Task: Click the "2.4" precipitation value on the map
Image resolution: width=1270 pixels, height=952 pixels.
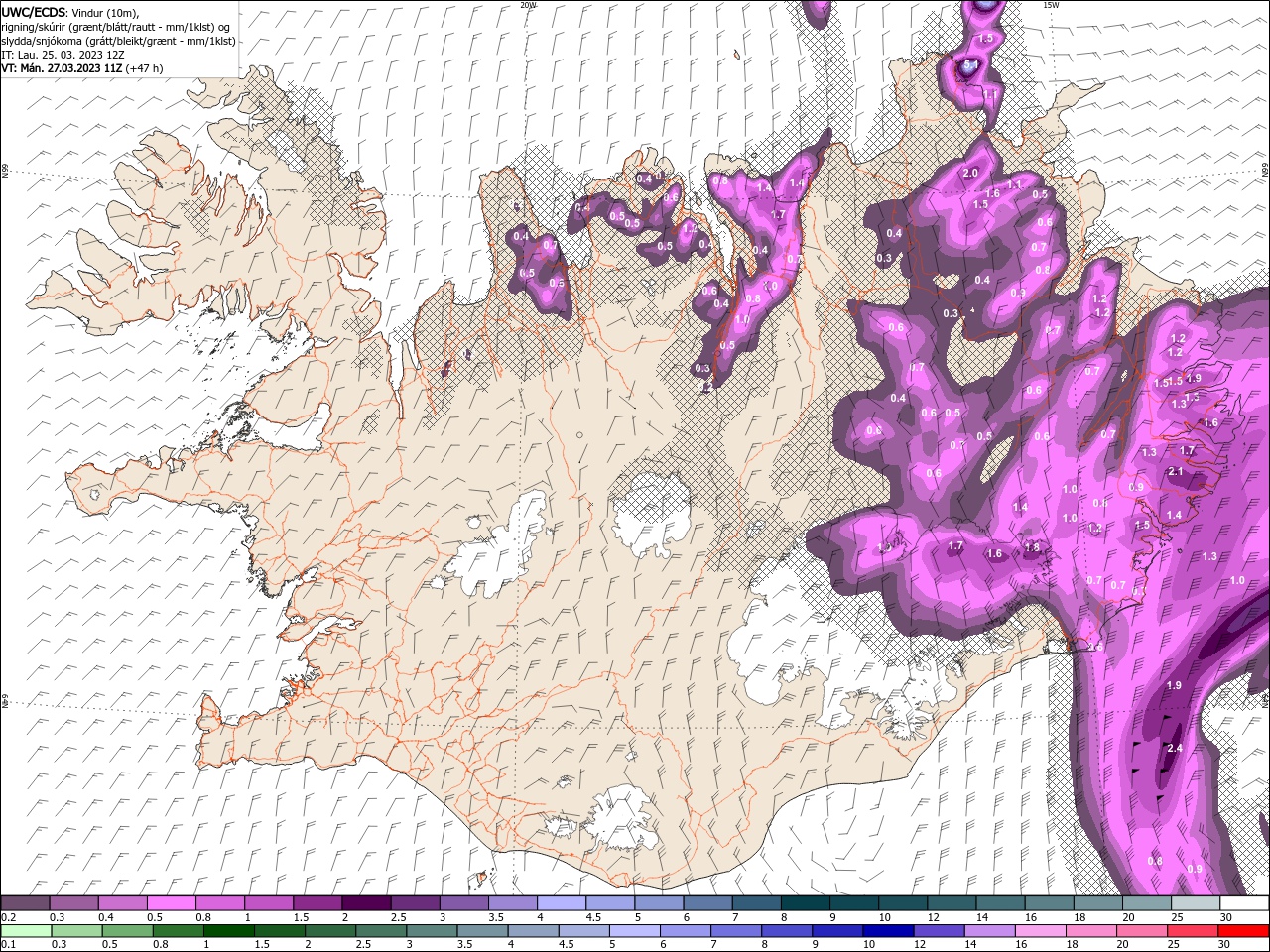Action: click(1175, 748)
